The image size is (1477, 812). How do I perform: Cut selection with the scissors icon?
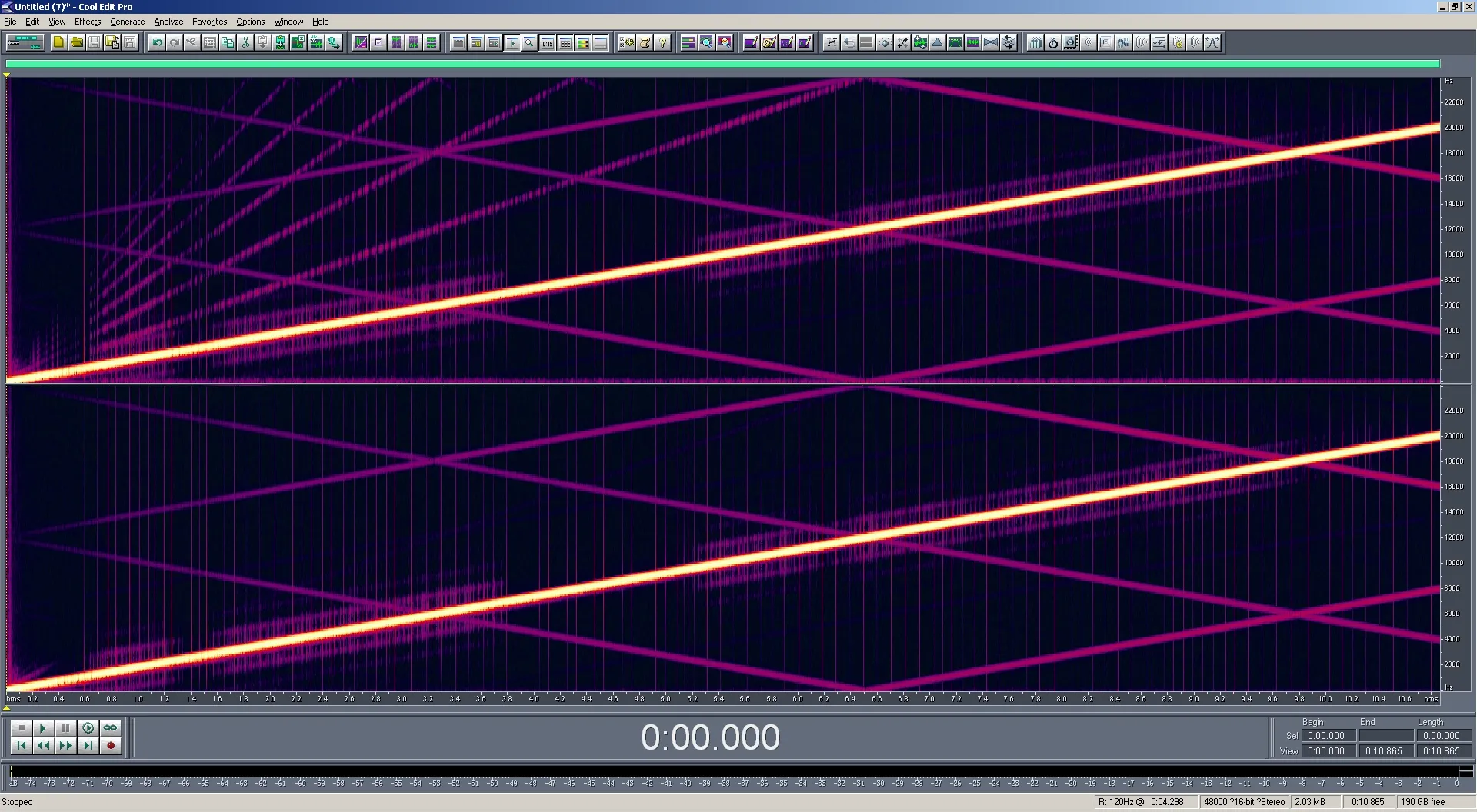tap(245, 42)
